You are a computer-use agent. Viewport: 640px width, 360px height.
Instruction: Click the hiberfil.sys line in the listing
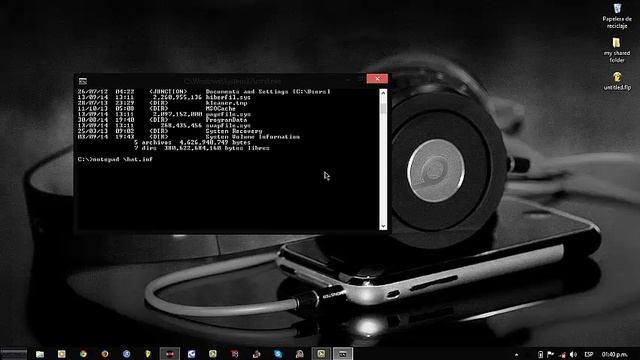tap(164, 98)
